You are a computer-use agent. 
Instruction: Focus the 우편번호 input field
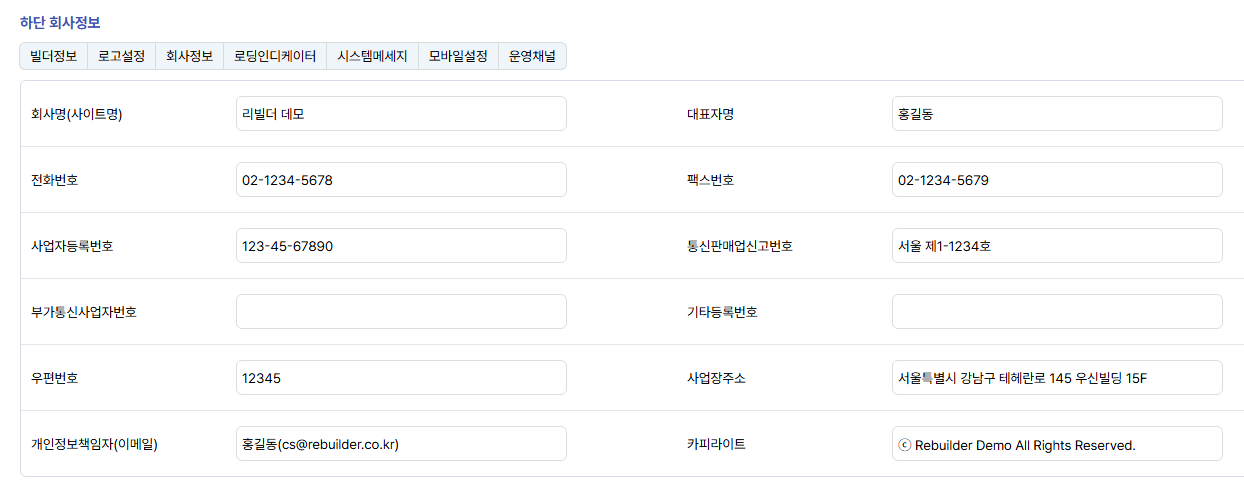click(x=401, y=378)
